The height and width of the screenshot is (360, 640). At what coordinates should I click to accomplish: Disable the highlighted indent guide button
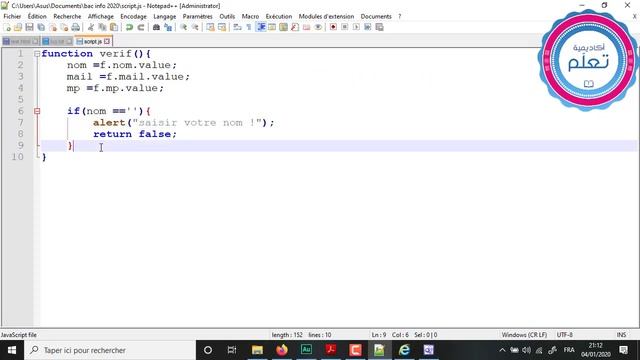(x=260, y=27)
